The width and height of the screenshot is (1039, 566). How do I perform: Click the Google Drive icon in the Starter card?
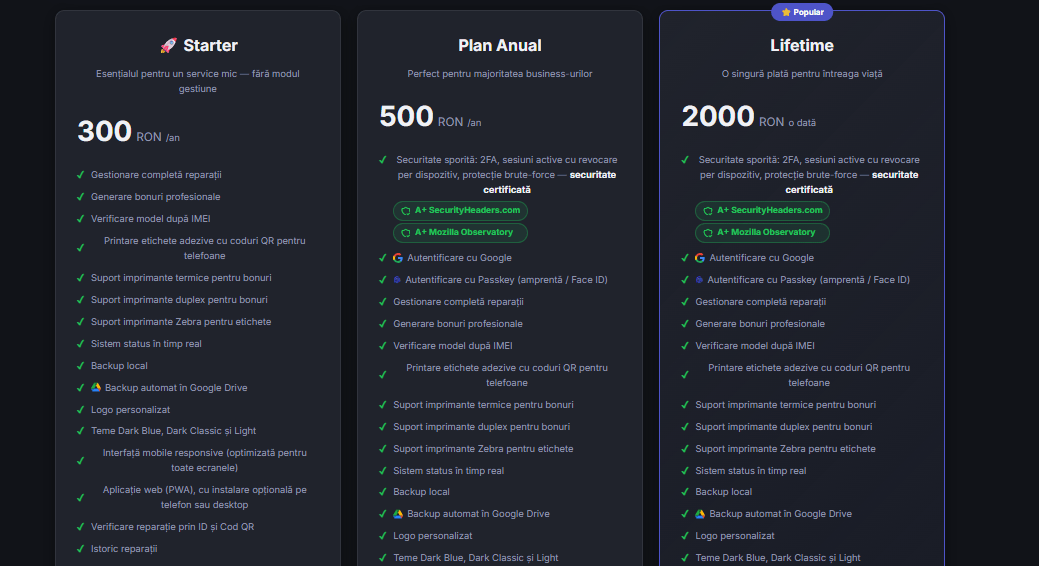click(96, 388)
